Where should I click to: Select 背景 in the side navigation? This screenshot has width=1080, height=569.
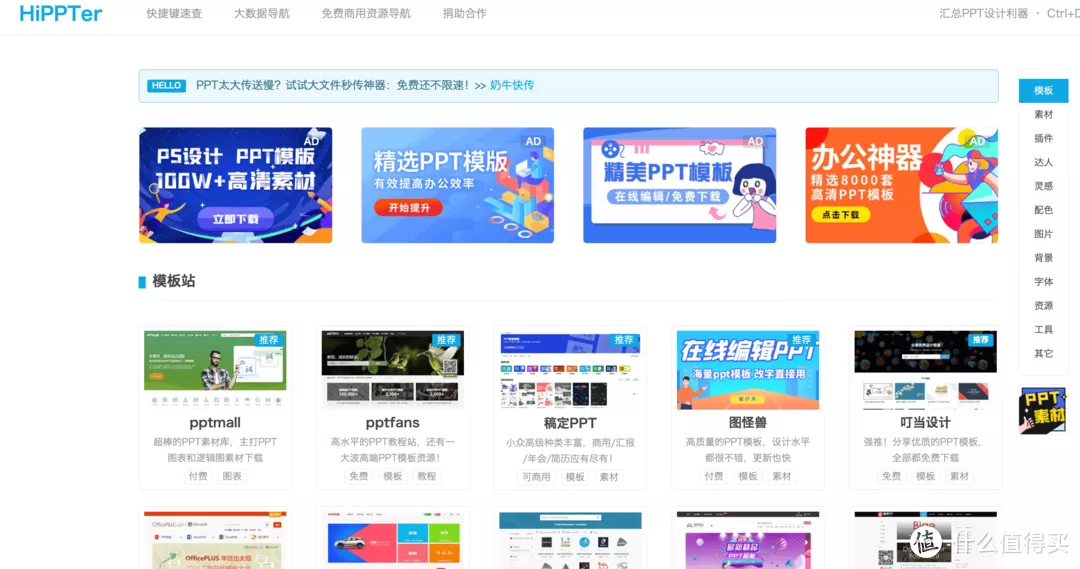[1043, 258]
